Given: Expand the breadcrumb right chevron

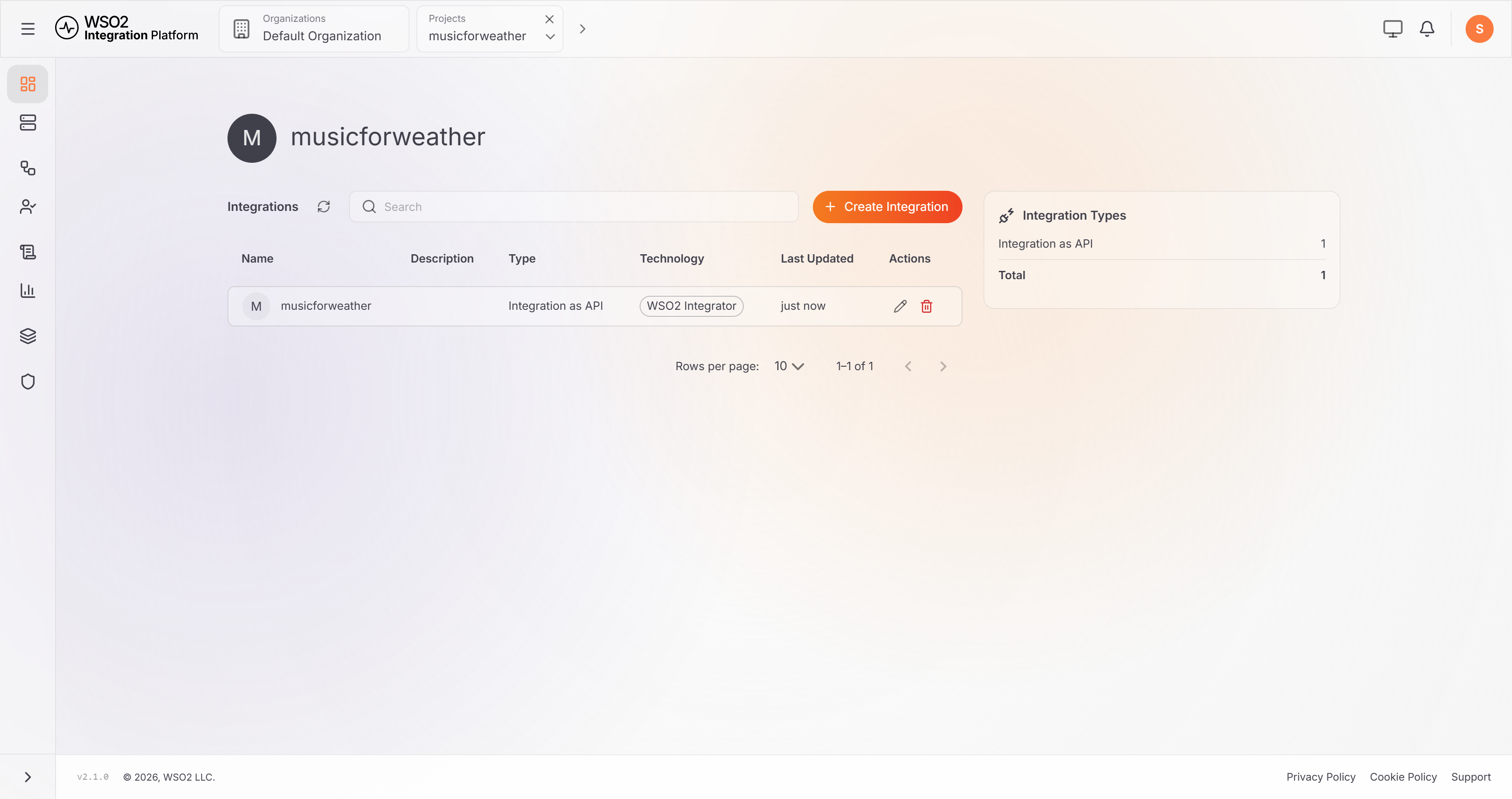Looking at the screenshot, I should coord(582,29).
